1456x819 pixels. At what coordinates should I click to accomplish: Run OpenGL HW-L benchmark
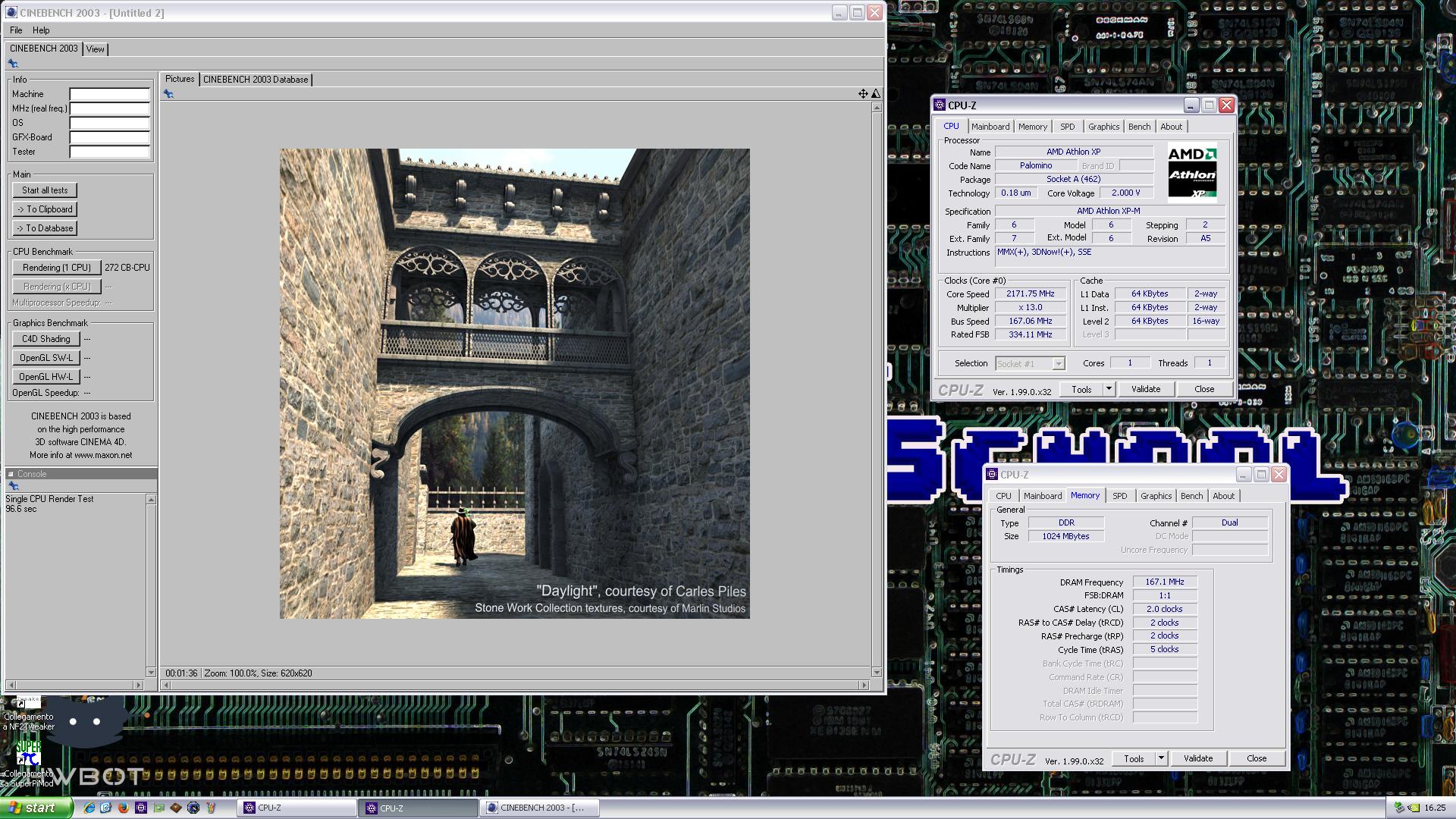click(46, 377)
